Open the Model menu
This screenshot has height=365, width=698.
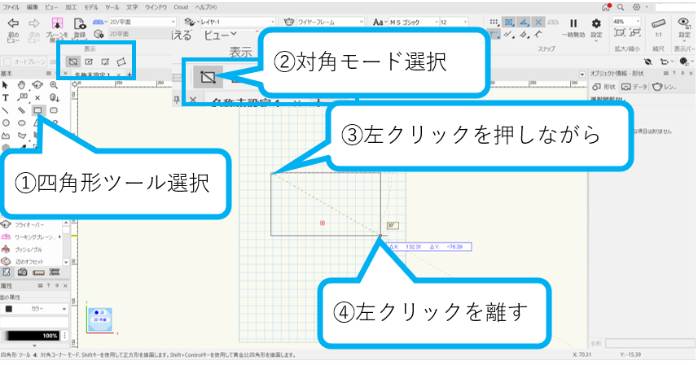click(91, 7)
